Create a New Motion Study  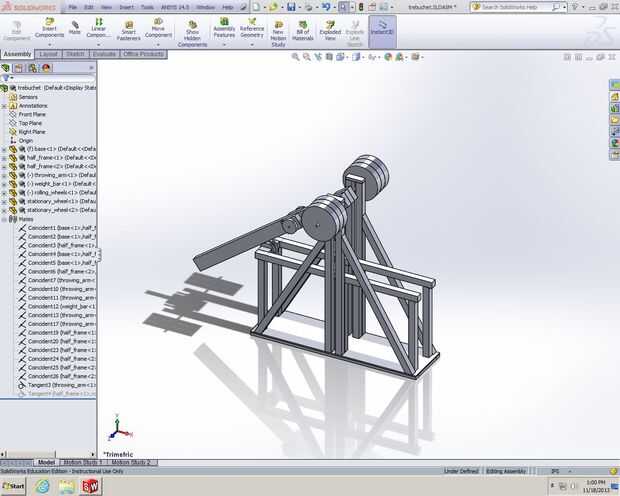pos(278,34)
